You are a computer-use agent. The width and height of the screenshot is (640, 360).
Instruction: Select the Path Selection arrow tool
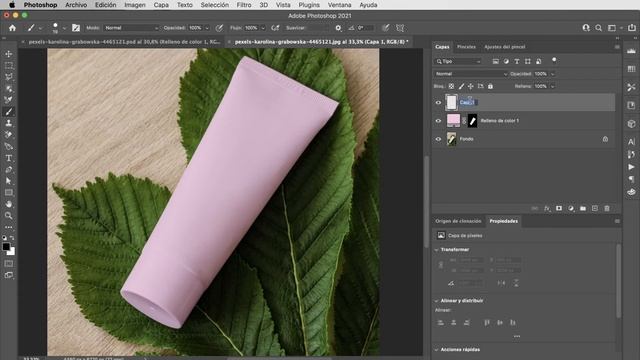tap(9, 181)
